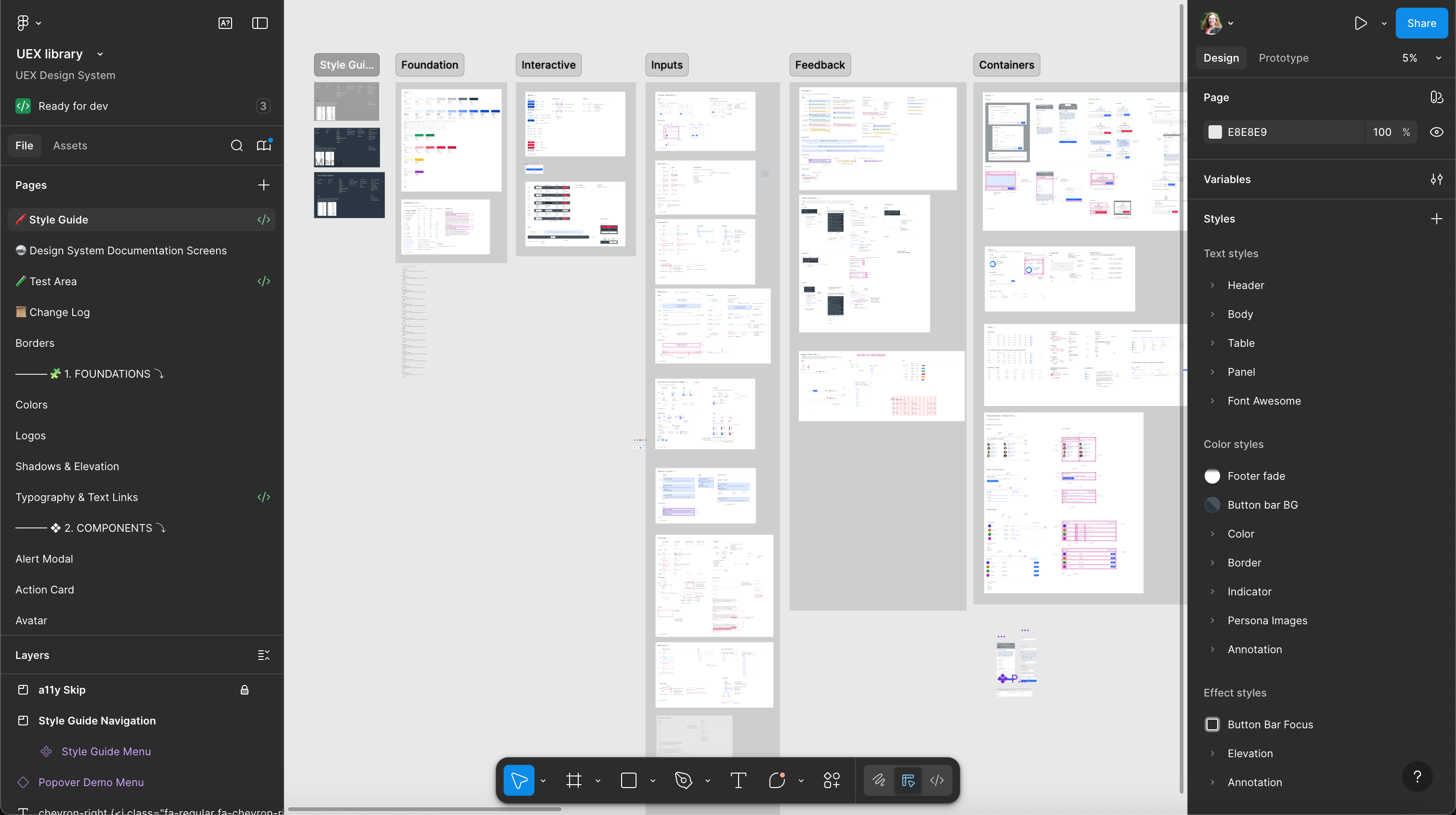Screen dimensions: 1456x815
Task: Open the Actions components tool
Action: tap(832, 780)
